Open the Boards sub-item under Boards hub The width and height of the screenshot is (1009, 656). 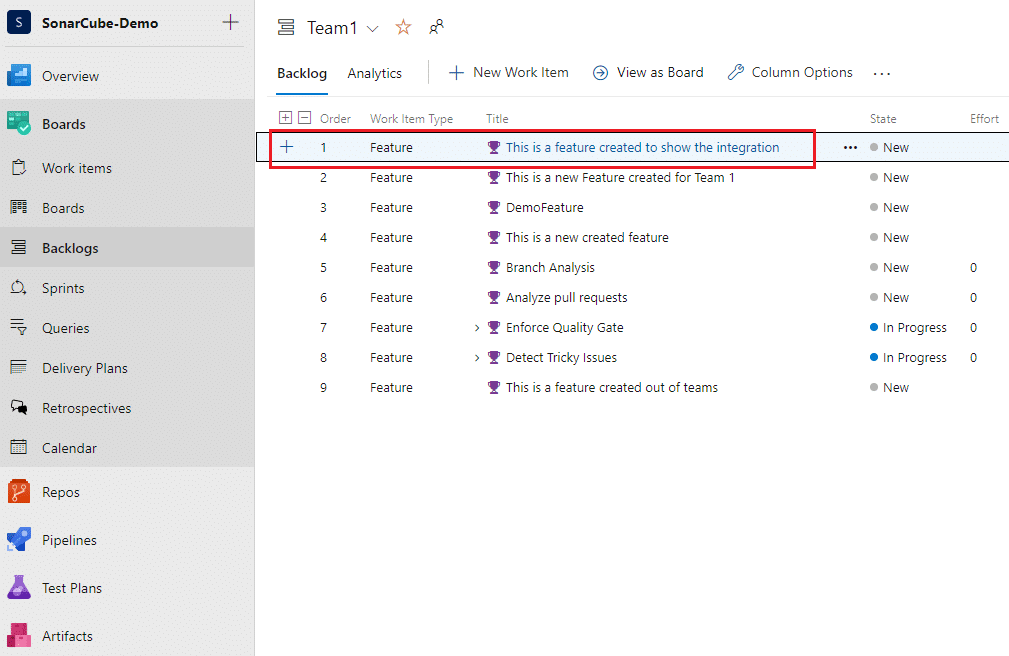tap(127, 208)
